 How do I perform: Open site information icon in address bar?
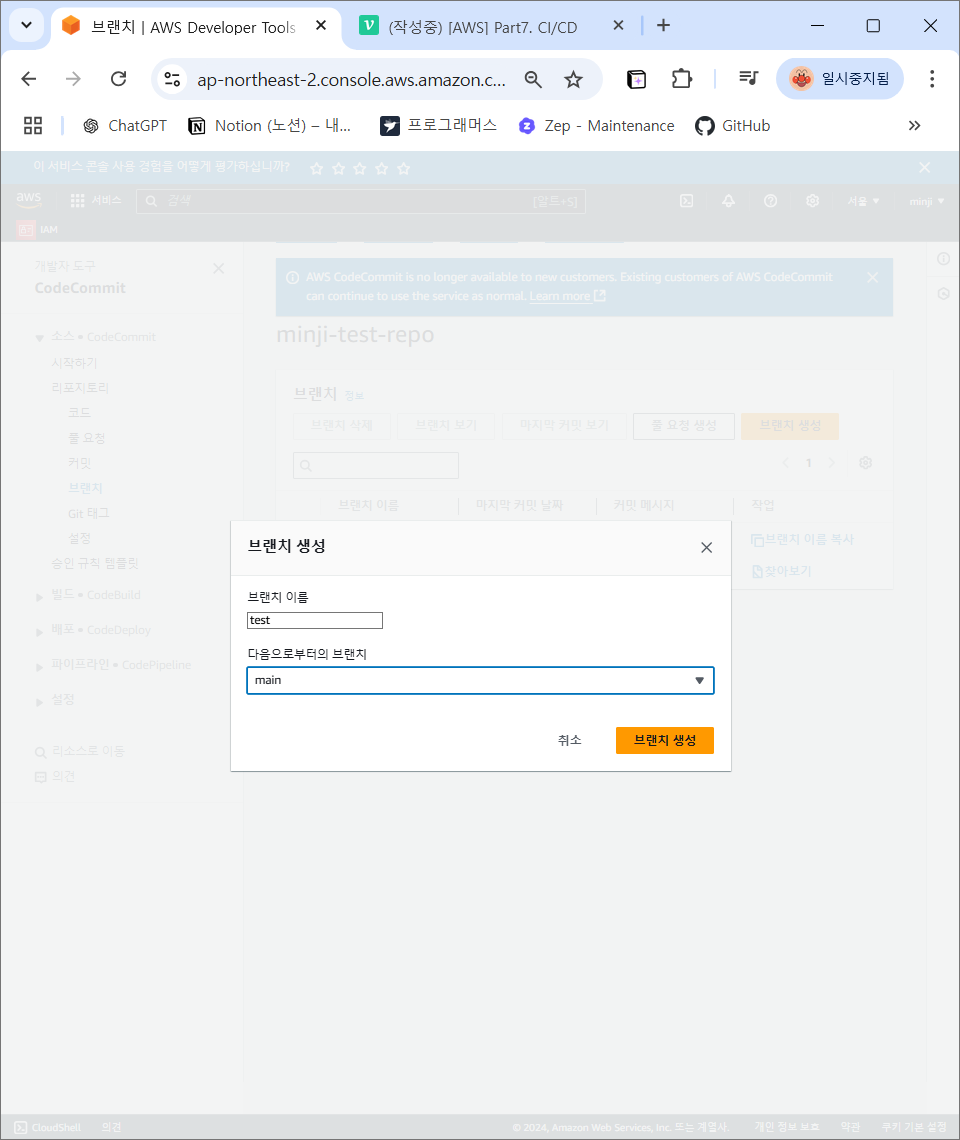172,79
